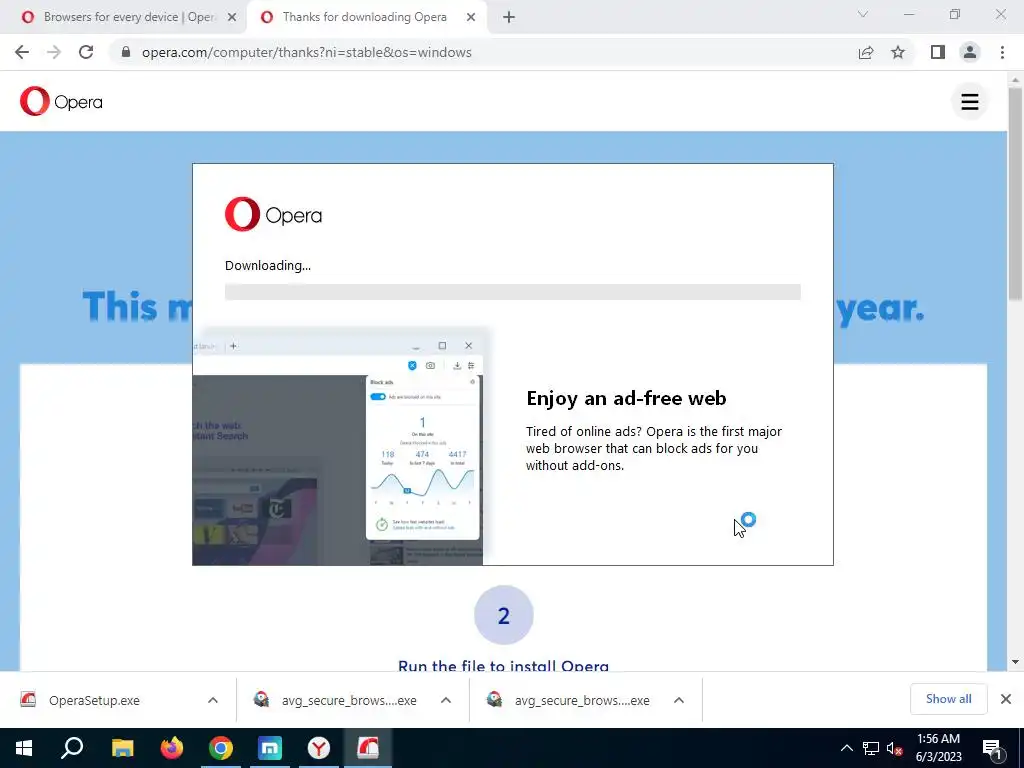Open downloaded OperaSetup.exe file

(94, 700)
